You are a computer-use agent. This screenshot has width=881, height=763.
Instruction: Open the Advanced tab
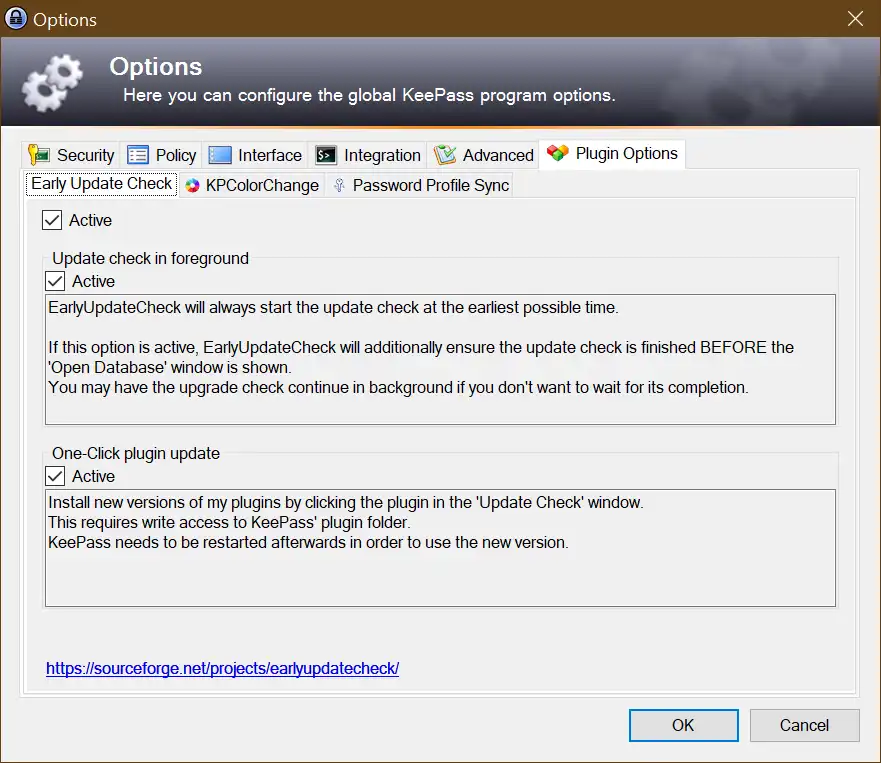(x=484, y=155)
